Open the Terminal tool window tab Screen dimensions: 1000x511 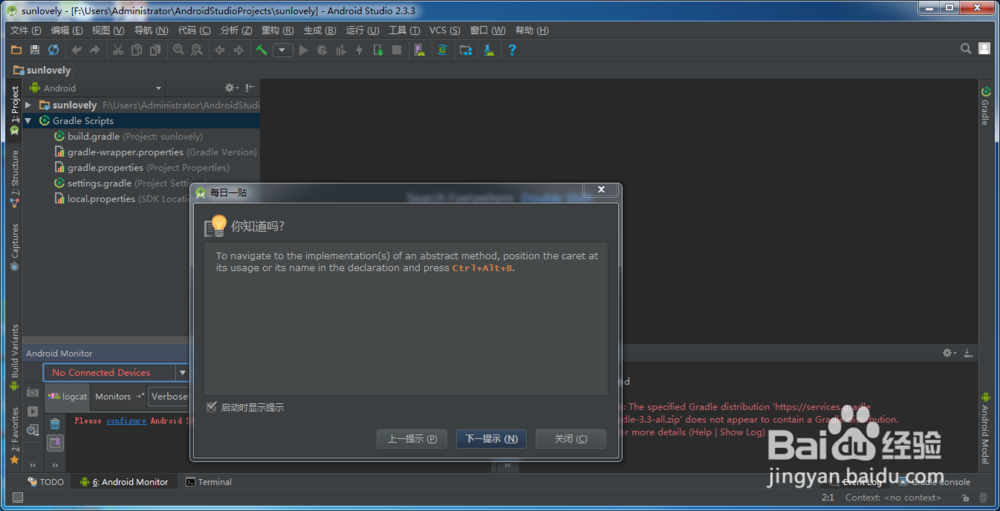pyautogui.click(x=209, y=482)
